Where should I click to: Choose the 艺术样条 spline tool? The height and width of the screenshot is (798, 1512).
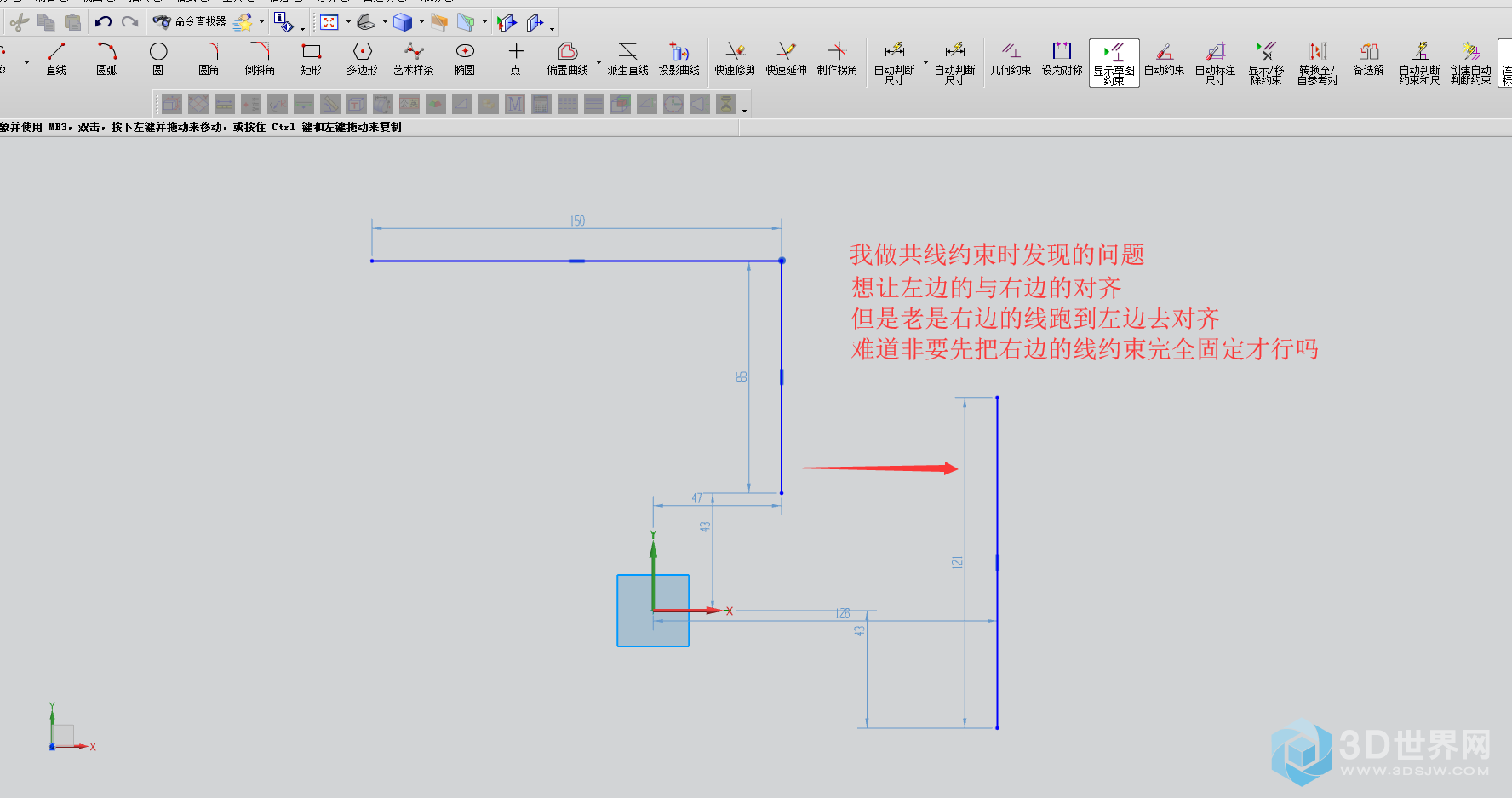click(x=414, y=60)
